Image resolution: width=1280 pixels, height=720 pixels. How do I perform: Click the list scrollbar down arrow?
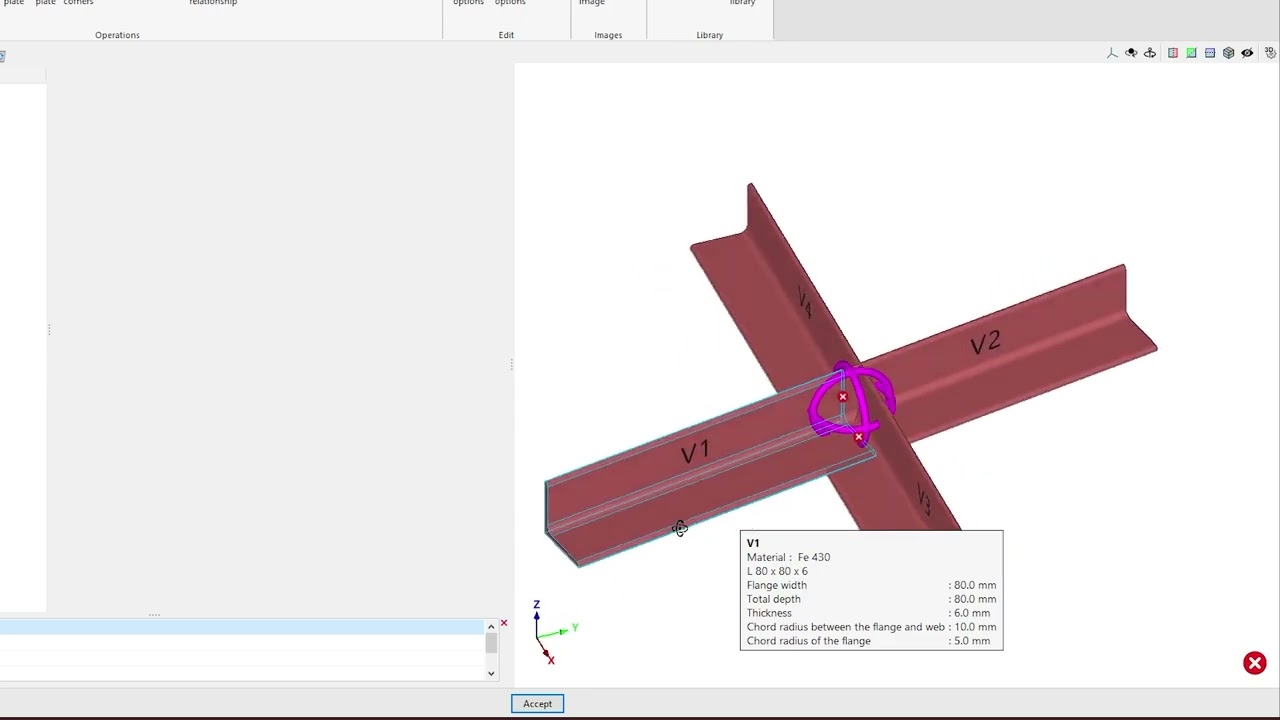click(491, 673)
